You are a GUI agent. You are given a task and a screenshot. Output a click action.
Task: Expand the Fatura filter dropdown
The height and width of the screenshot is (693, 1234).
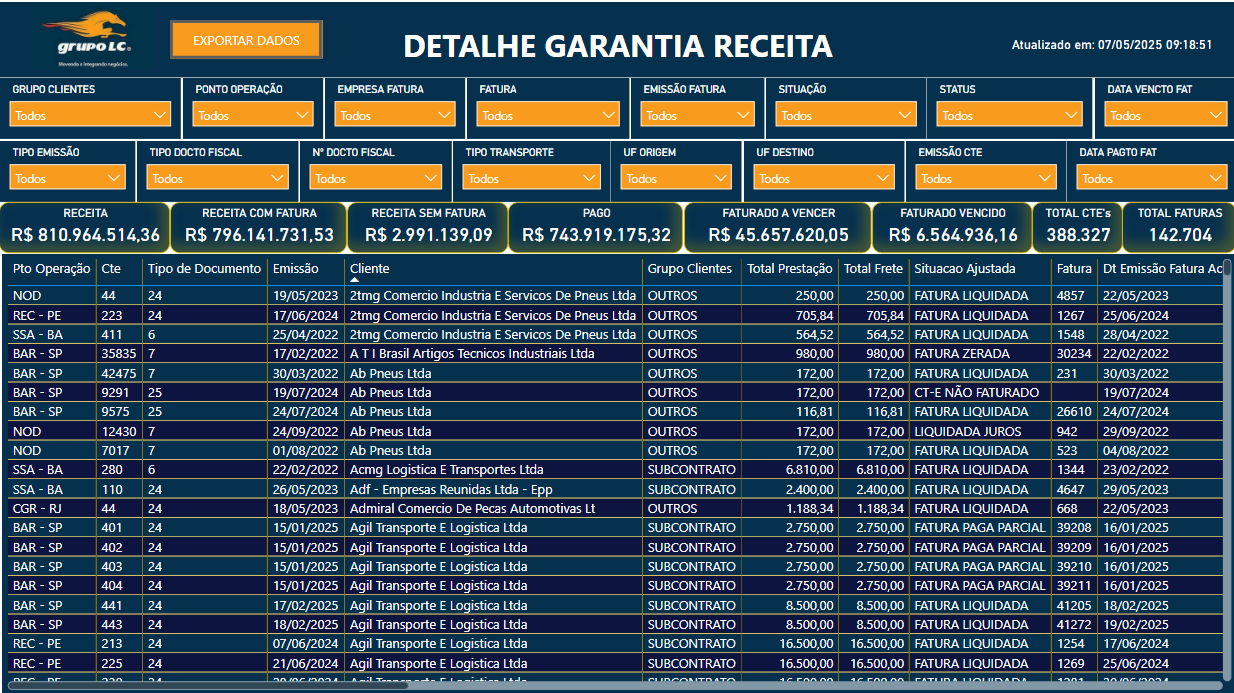tap(548, 115)
